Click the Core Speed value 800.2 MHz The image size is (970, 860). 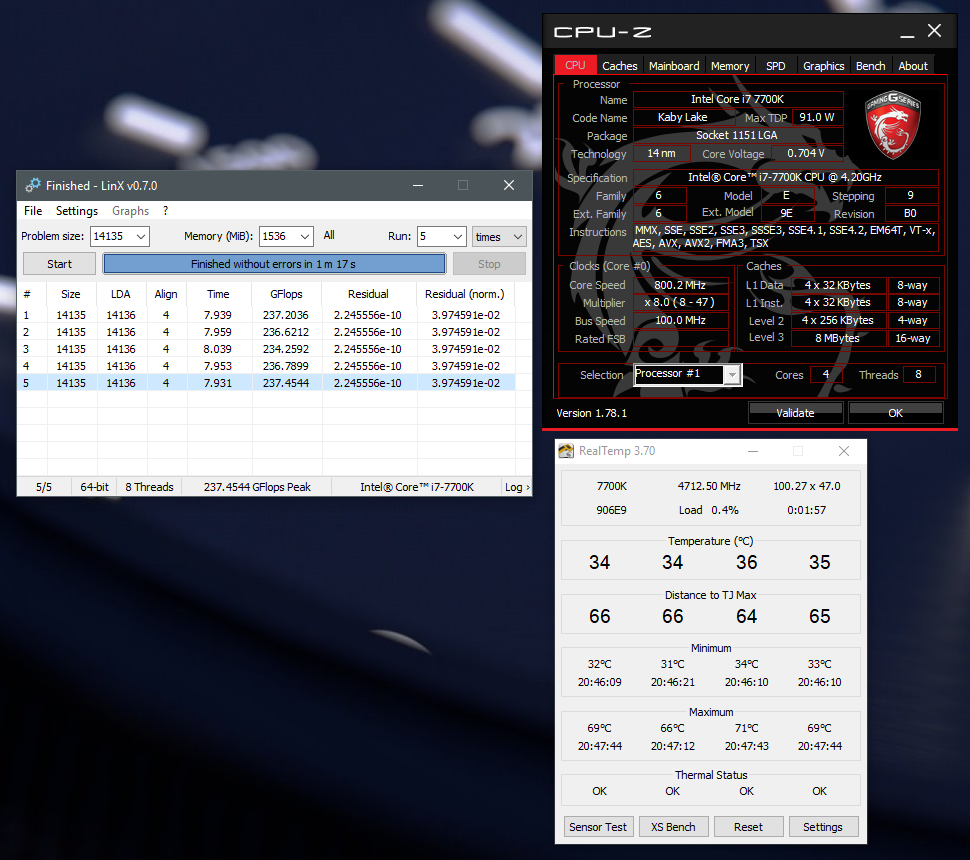pos(680,285)
